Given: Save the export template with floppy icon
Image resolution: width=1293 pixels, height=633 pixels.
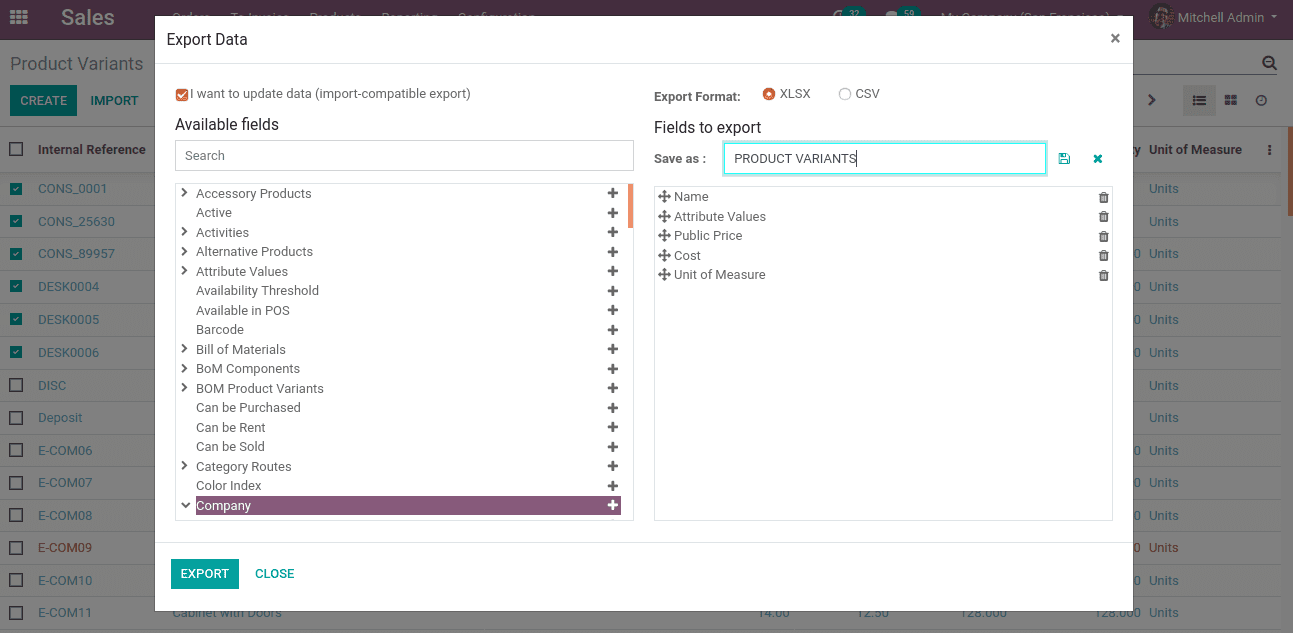Looking at the screenshot, I should click(x=1064, y=159).
